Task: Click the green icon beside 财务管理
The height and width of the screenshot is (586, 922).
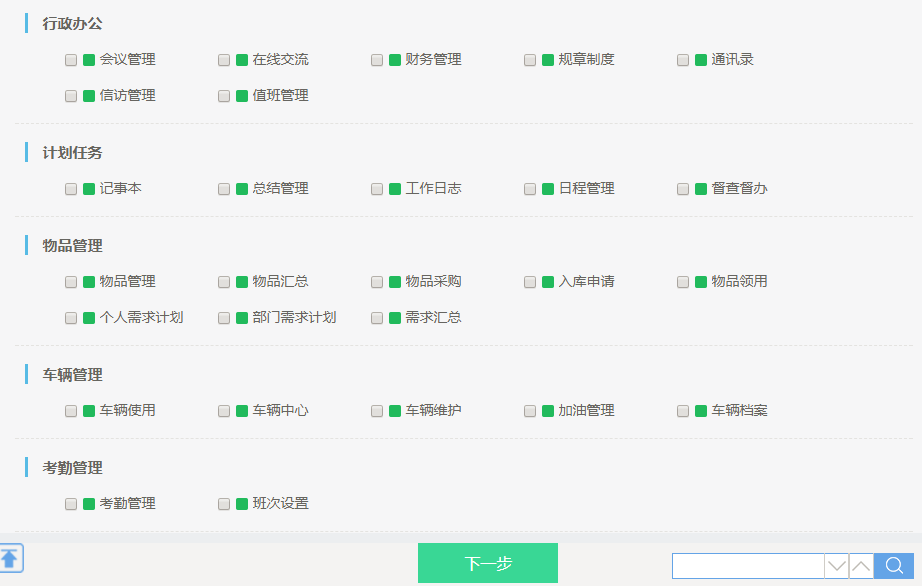Action: [395, 60]
